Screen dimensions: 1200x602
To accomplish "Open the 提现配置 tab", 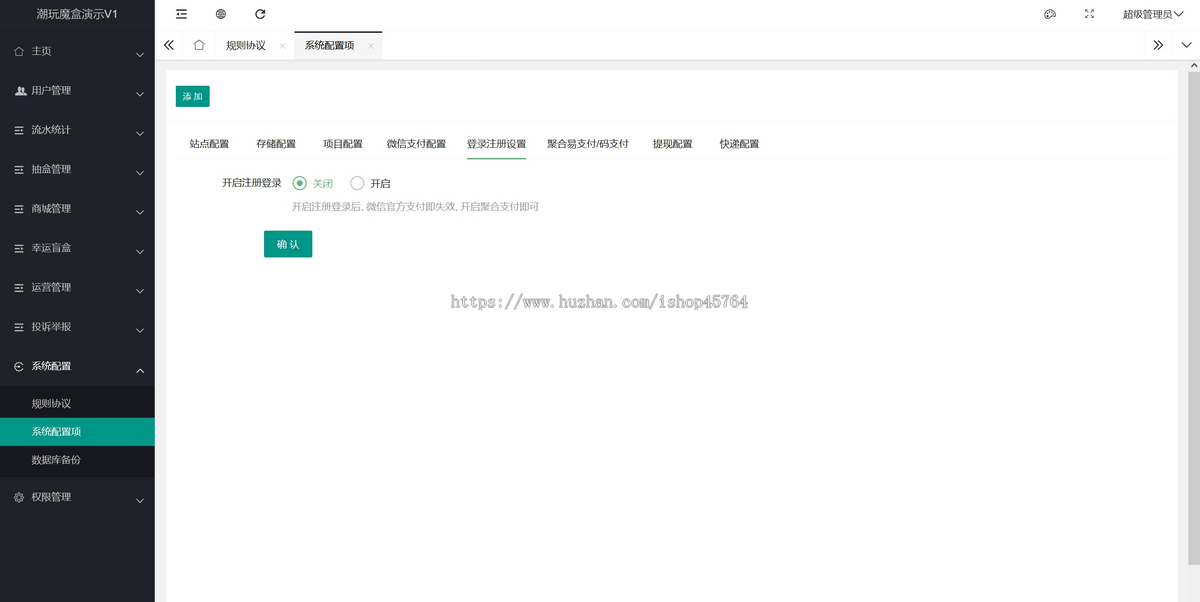I will click(673, 144).
